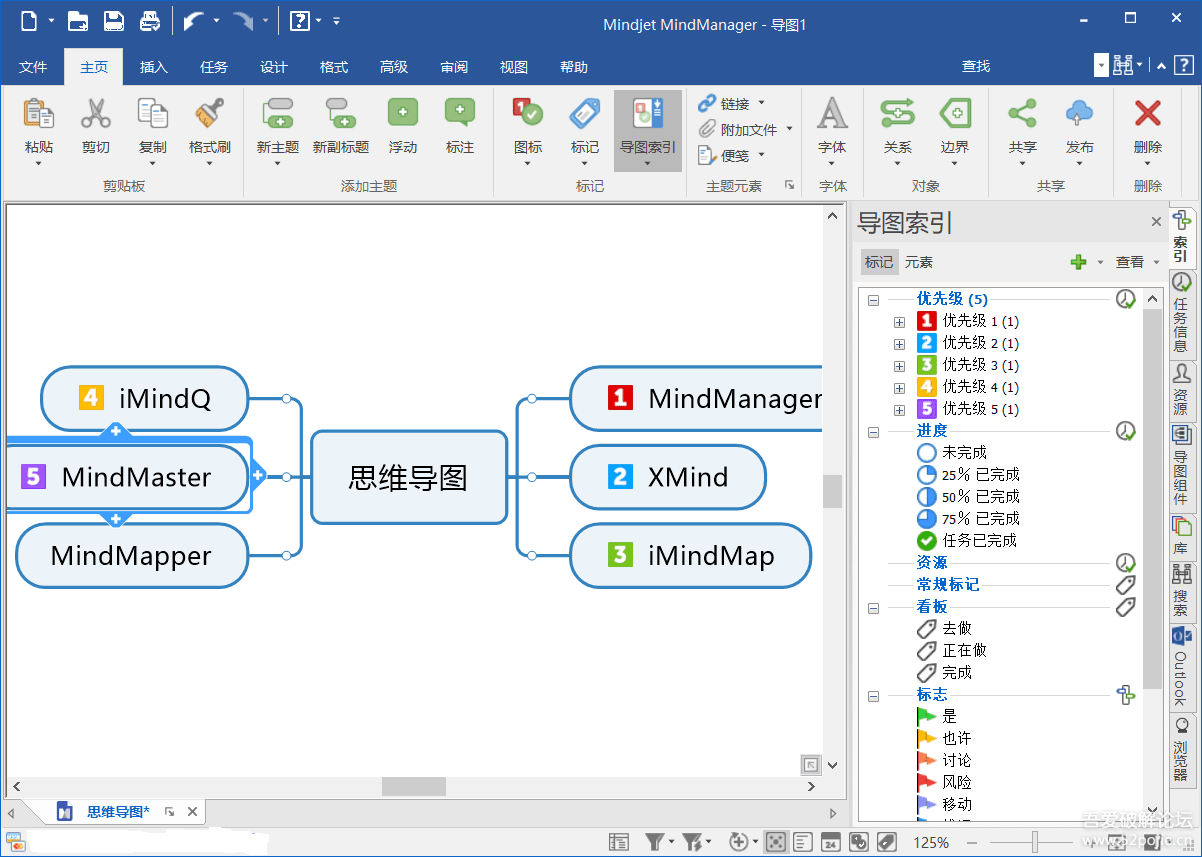Switch to the 设计 ribbon tab
Viewport: 1202px width, 857px height.
(273, 67)
